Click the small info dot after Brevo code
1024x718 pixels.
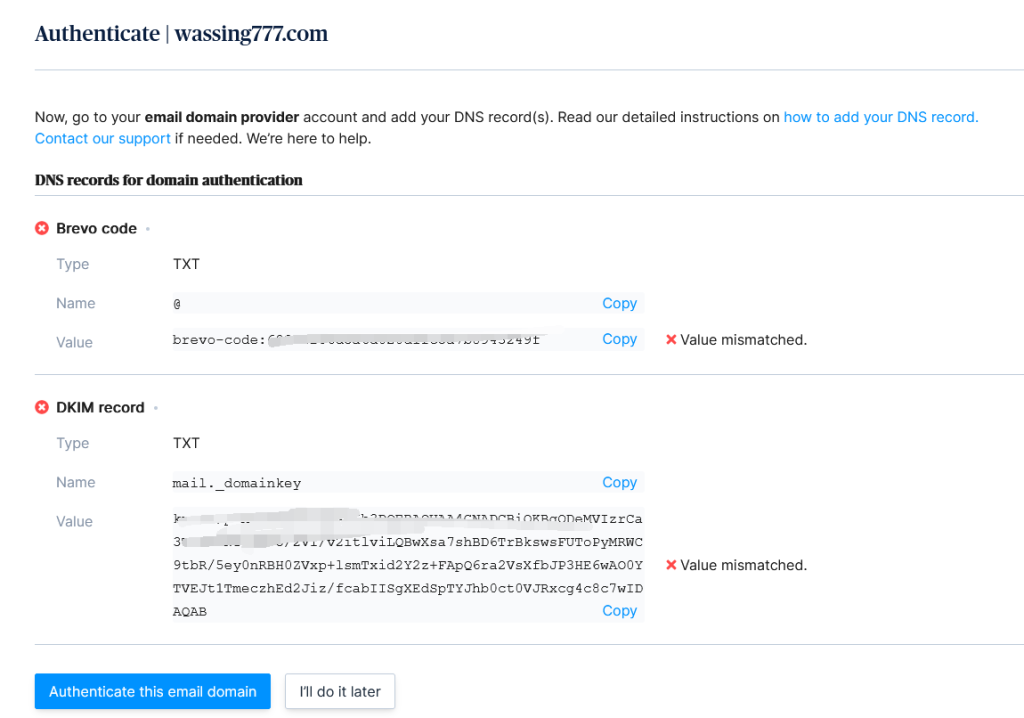tap(148, 229)
